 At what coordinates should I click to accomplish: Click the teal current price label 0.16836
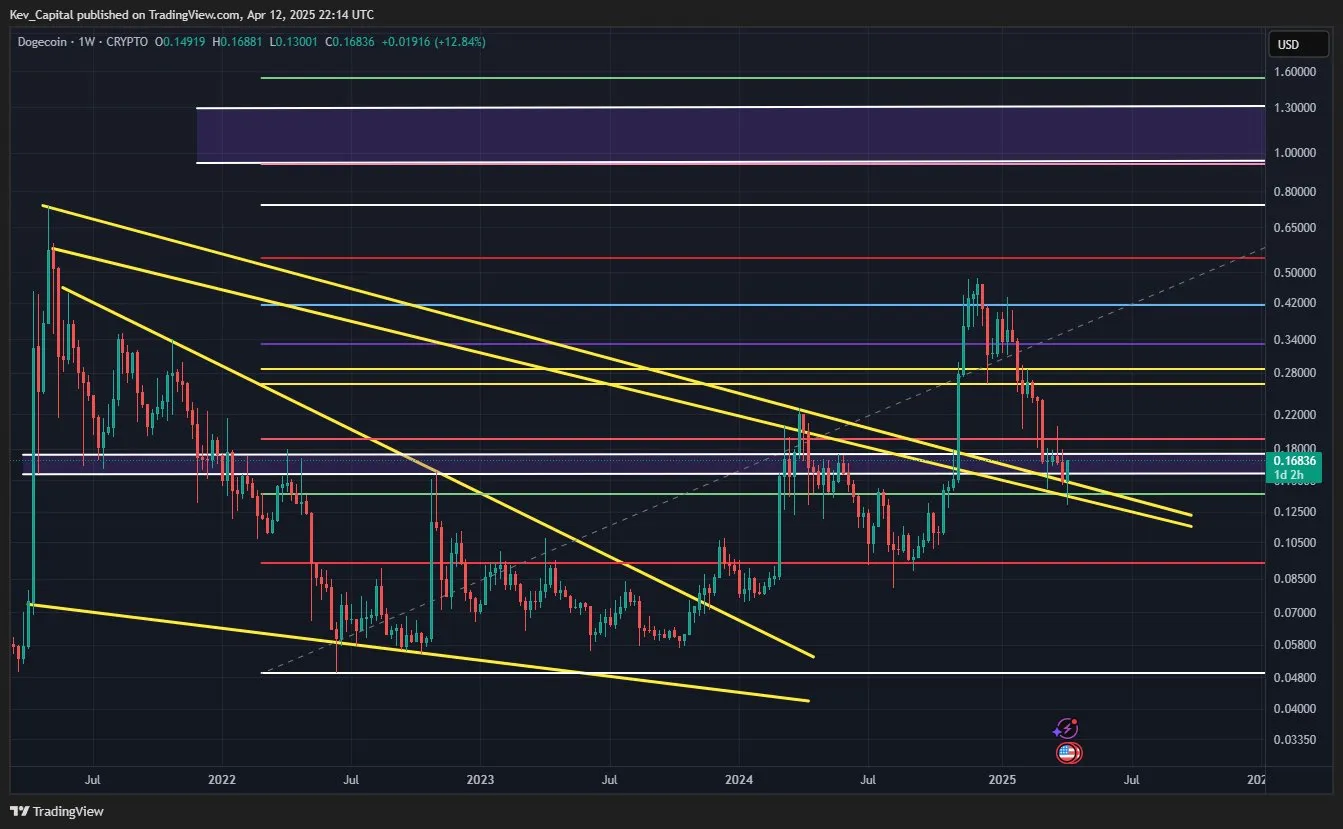click(x=1297, y=462)
